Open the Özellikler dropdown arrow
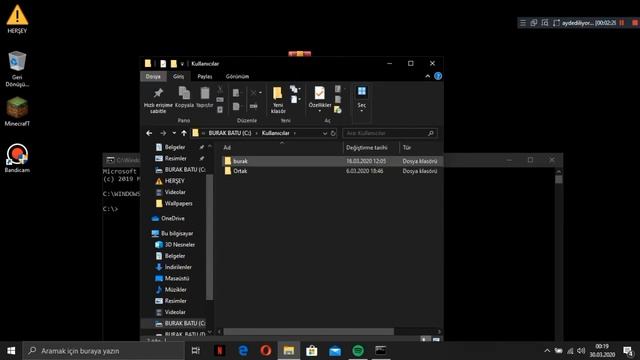Image resolution: width=640 pixels, height=360 pixels. 320,111
